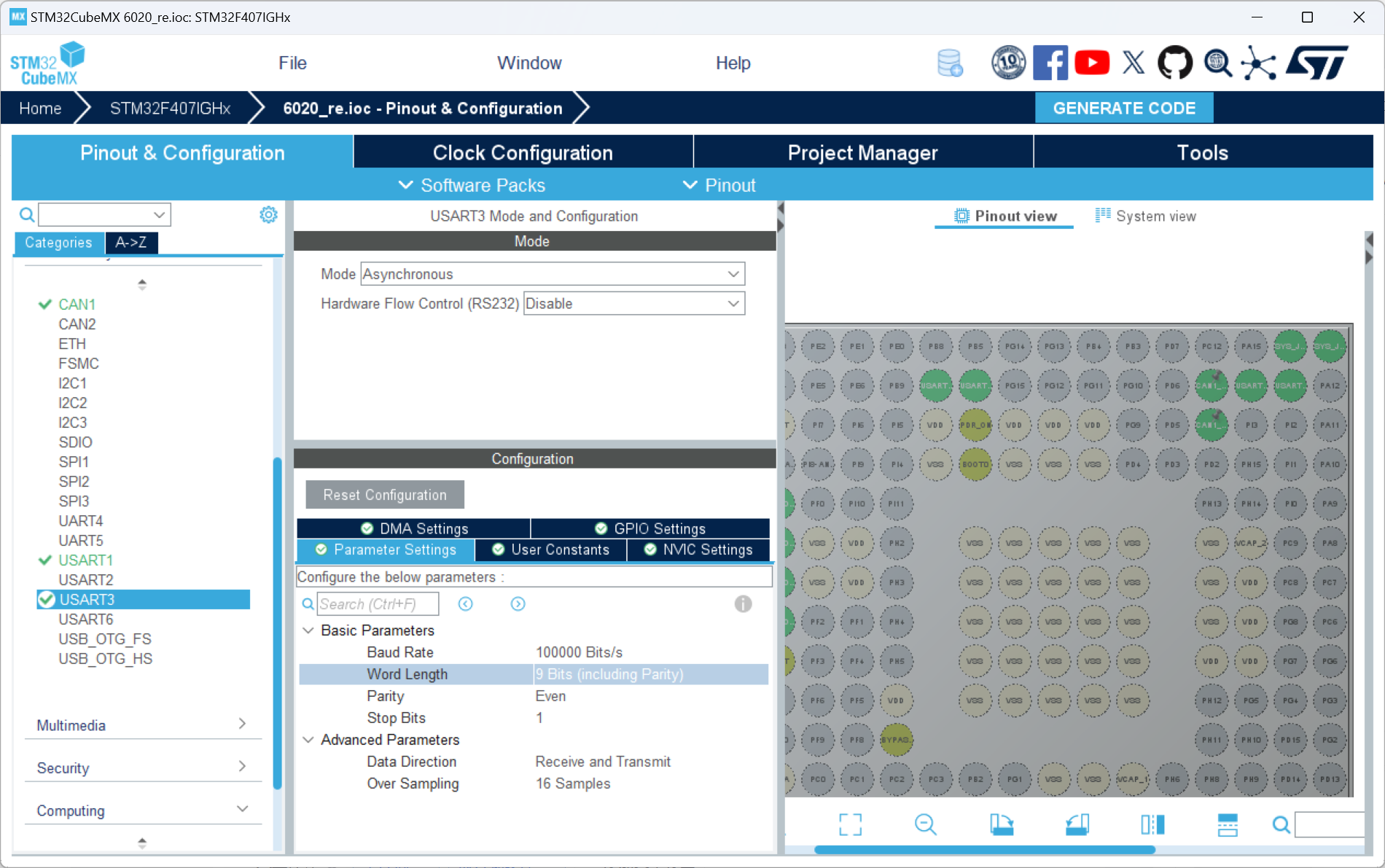Rotate the chip clockwise icon
The width and height of the screenshot is (1385, 868).
[x=1002, y=824]
